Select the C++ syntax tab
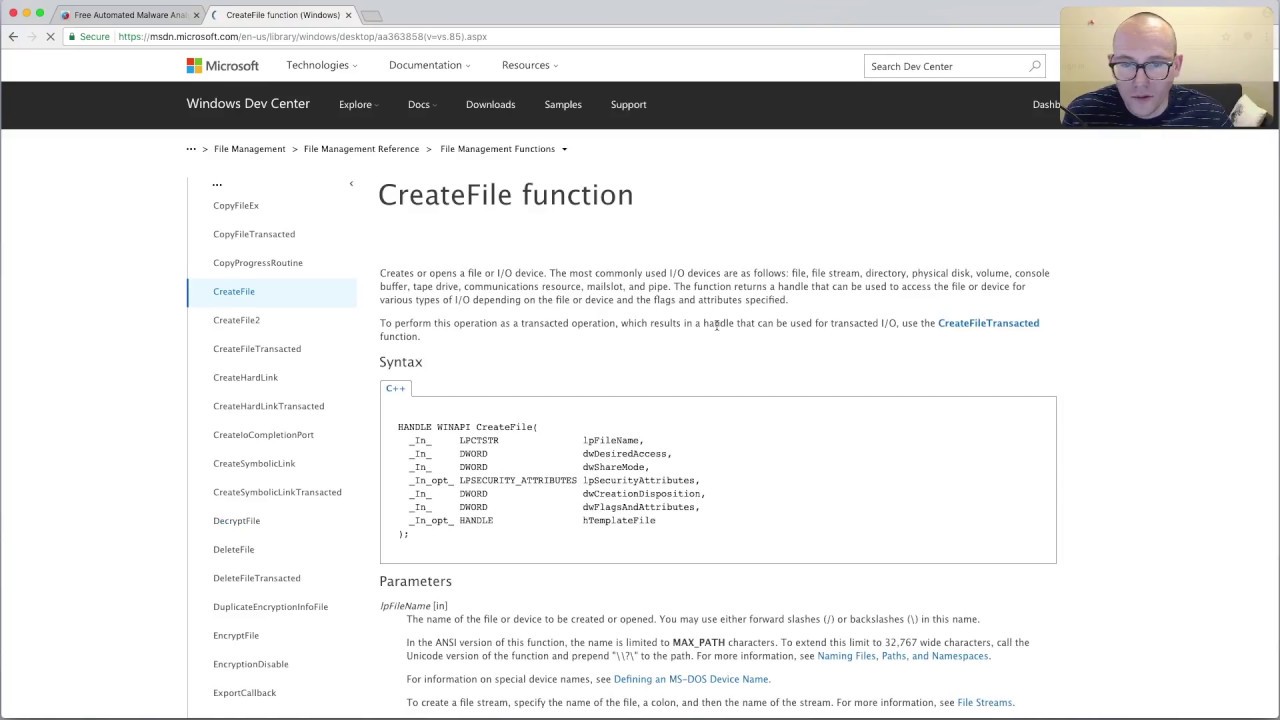 pyautogui.click(x=395, y=388)
